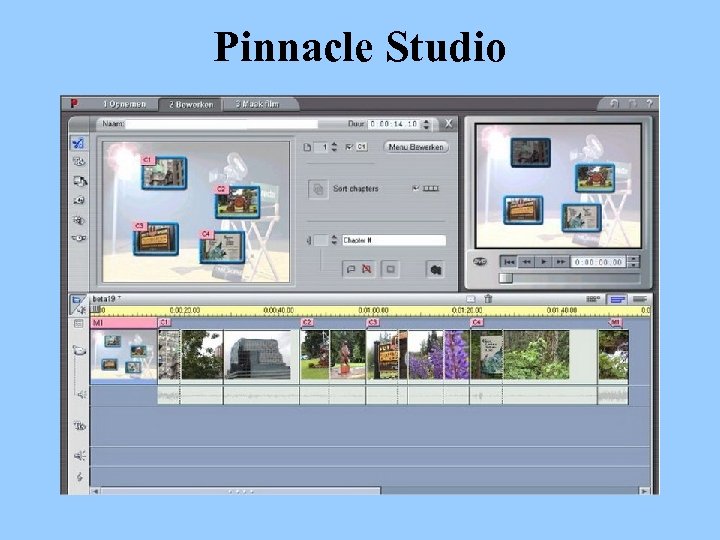Select the C2 menu button thumbnail in editor
Viewport: 720px width, 540px height.
point(237,202)
